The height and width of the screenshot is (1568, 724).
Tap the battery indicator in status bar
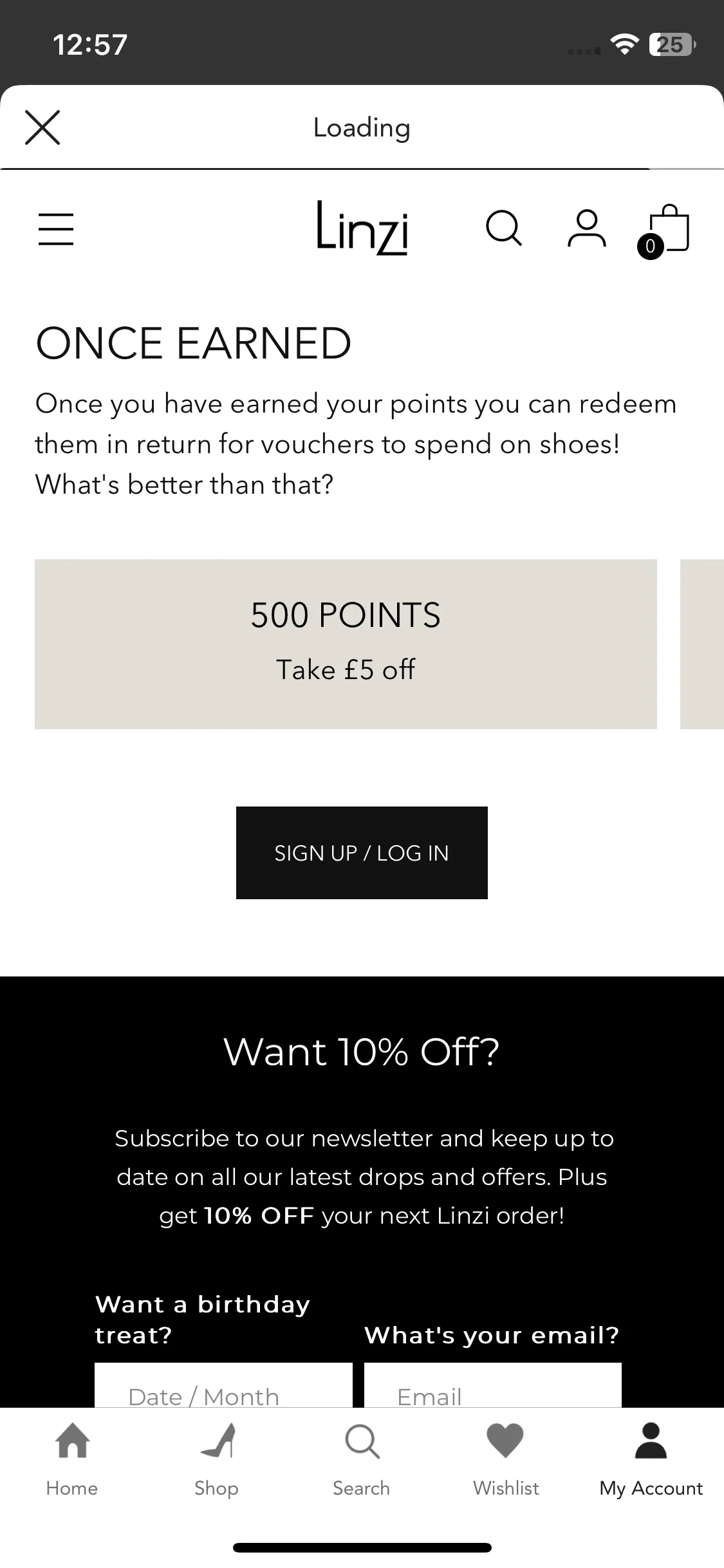tap(673, 44)
